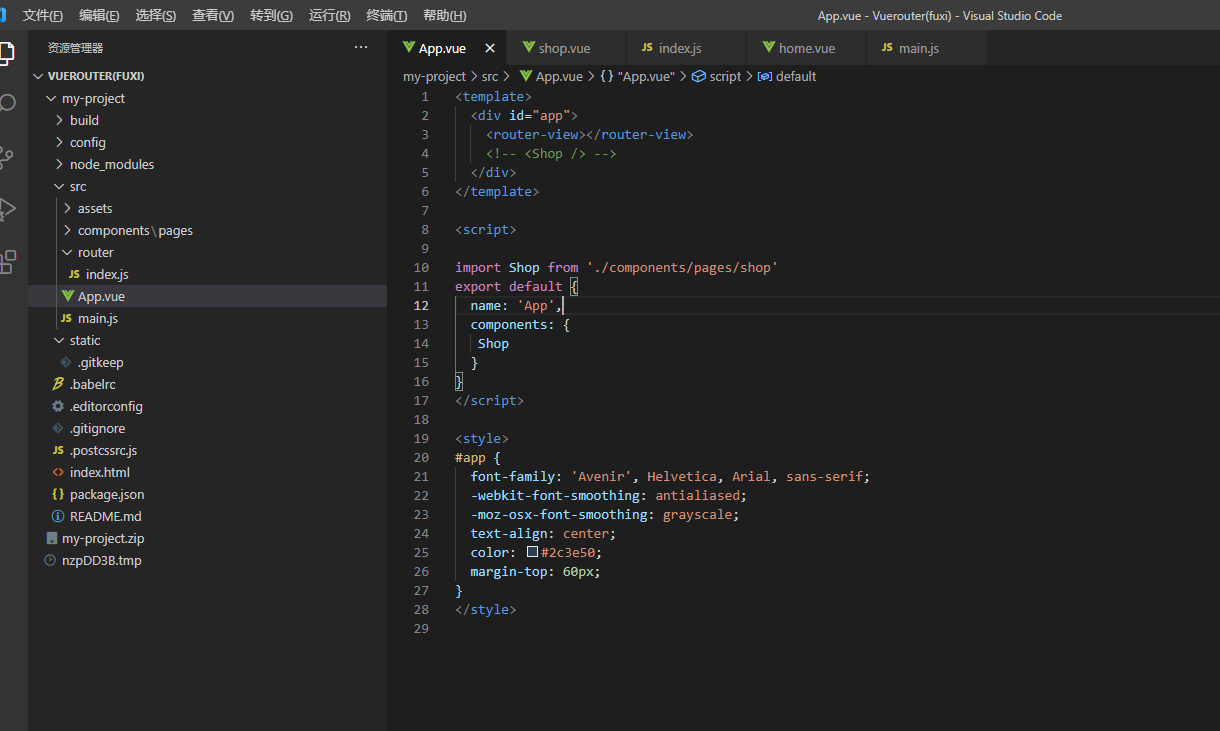
Task: Collapse the my-project folder
Action: [51, 98]
